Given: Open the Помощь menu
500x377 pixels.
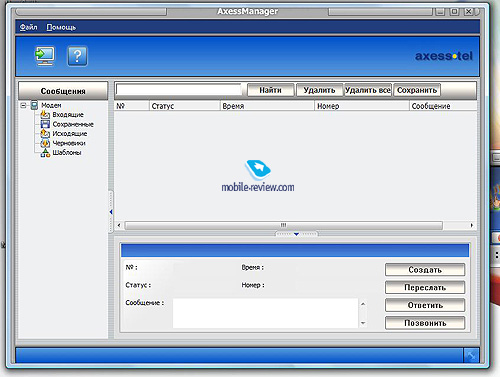Looking at the screenshot, I should (61, 27).
